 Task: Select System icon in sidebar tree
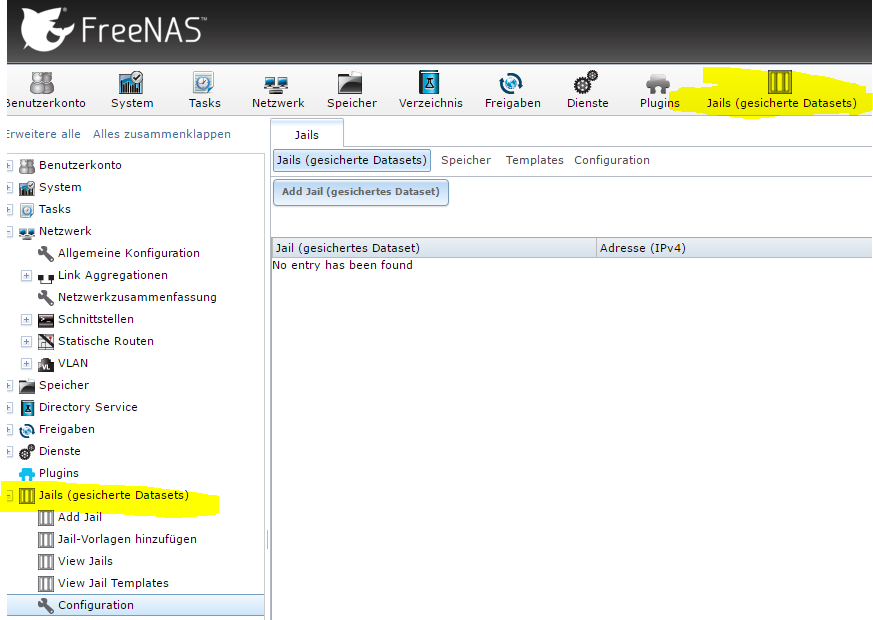(27, 188)
